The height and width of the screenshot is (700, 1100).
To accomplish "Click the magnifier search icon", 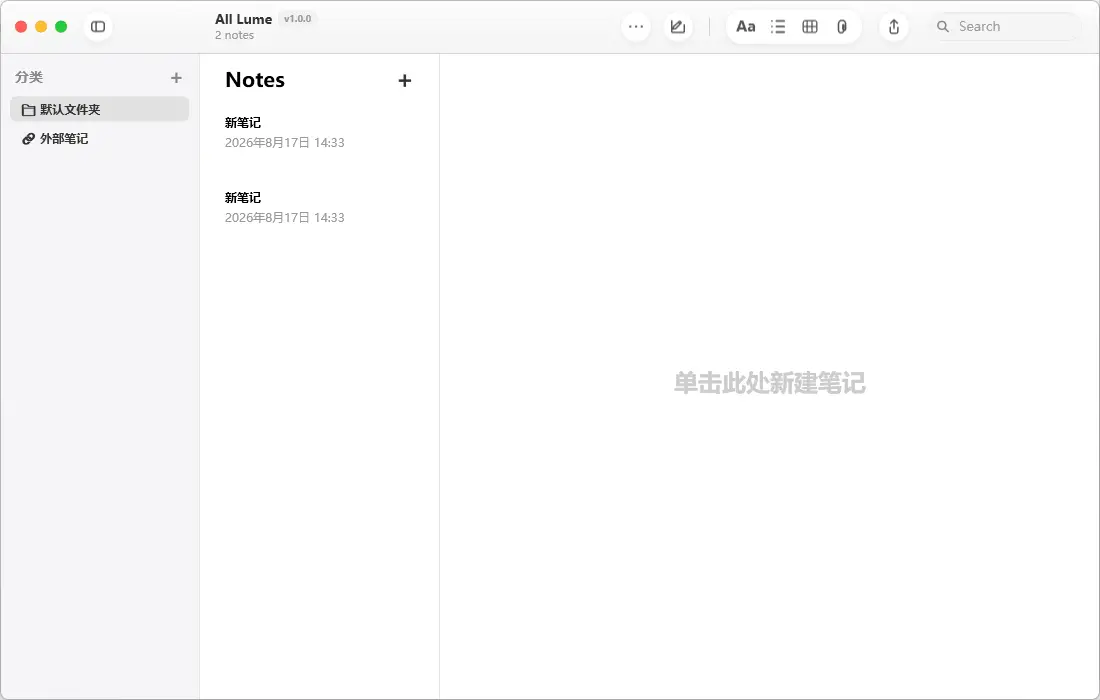I will (943, 27).
